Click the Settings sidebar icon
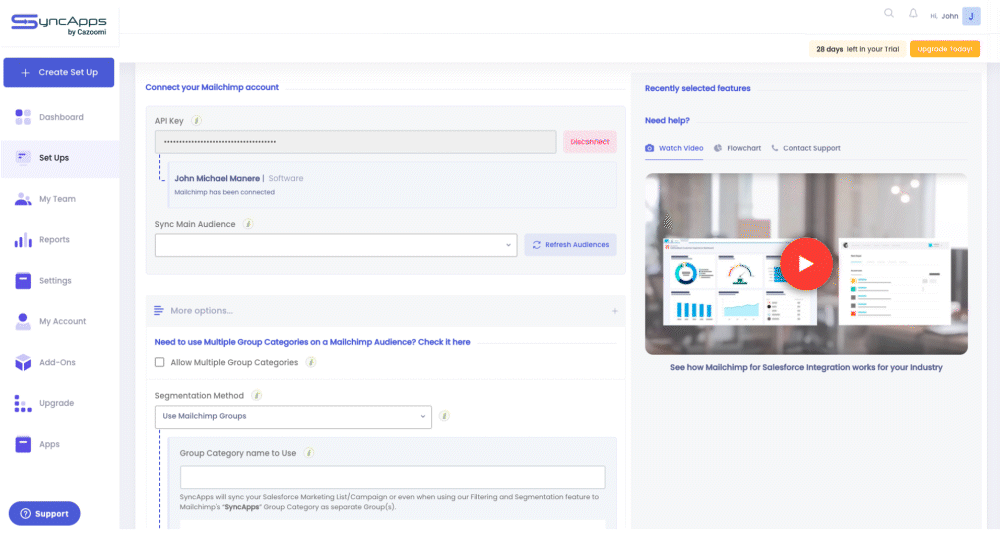This screenshot has width=1000, height=542. [x=23, y=281]
